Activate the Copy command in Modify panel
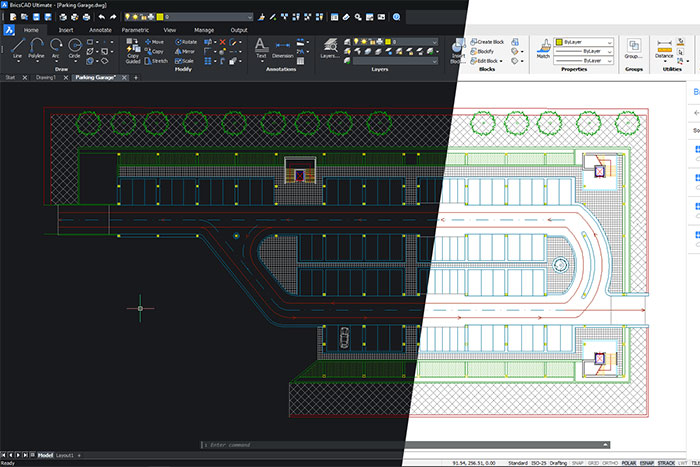Image resolution: width=700 pixels, height=467 pixels. 154,51
